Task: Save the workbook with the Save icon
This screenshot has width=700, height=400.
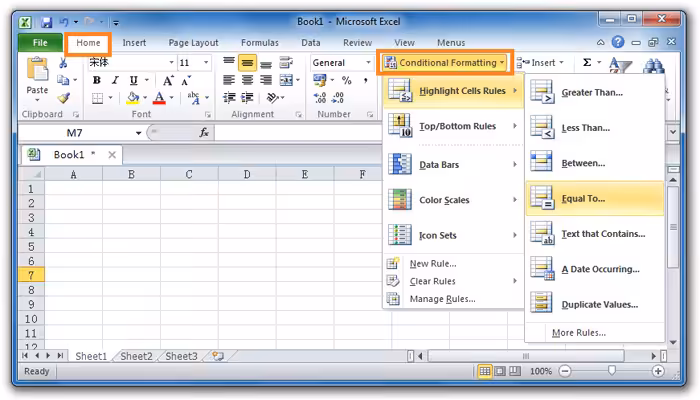Action: [46, 22]
